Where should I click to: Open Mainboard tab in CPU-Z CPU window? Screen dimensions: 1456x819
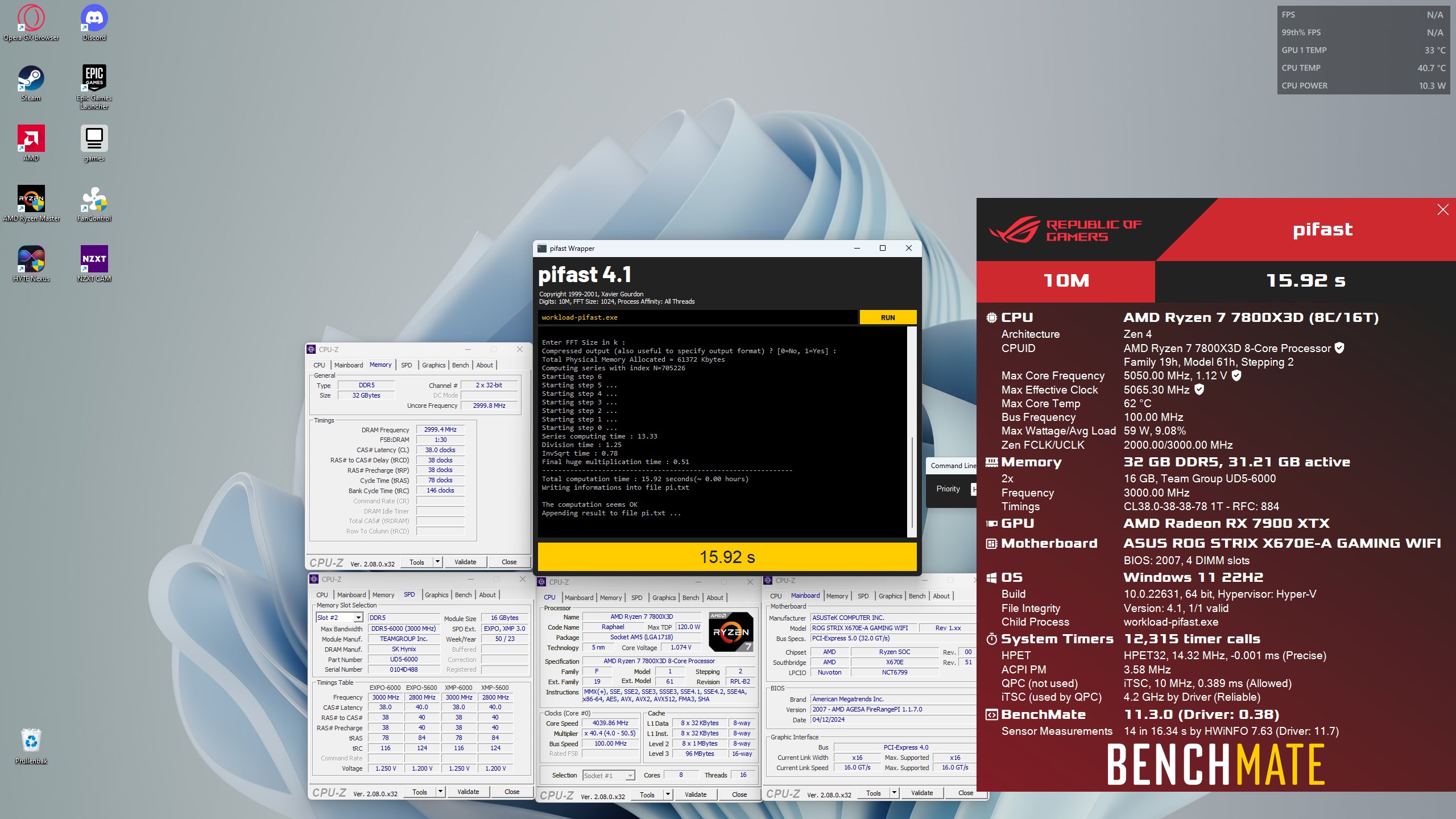pos(579,598)
